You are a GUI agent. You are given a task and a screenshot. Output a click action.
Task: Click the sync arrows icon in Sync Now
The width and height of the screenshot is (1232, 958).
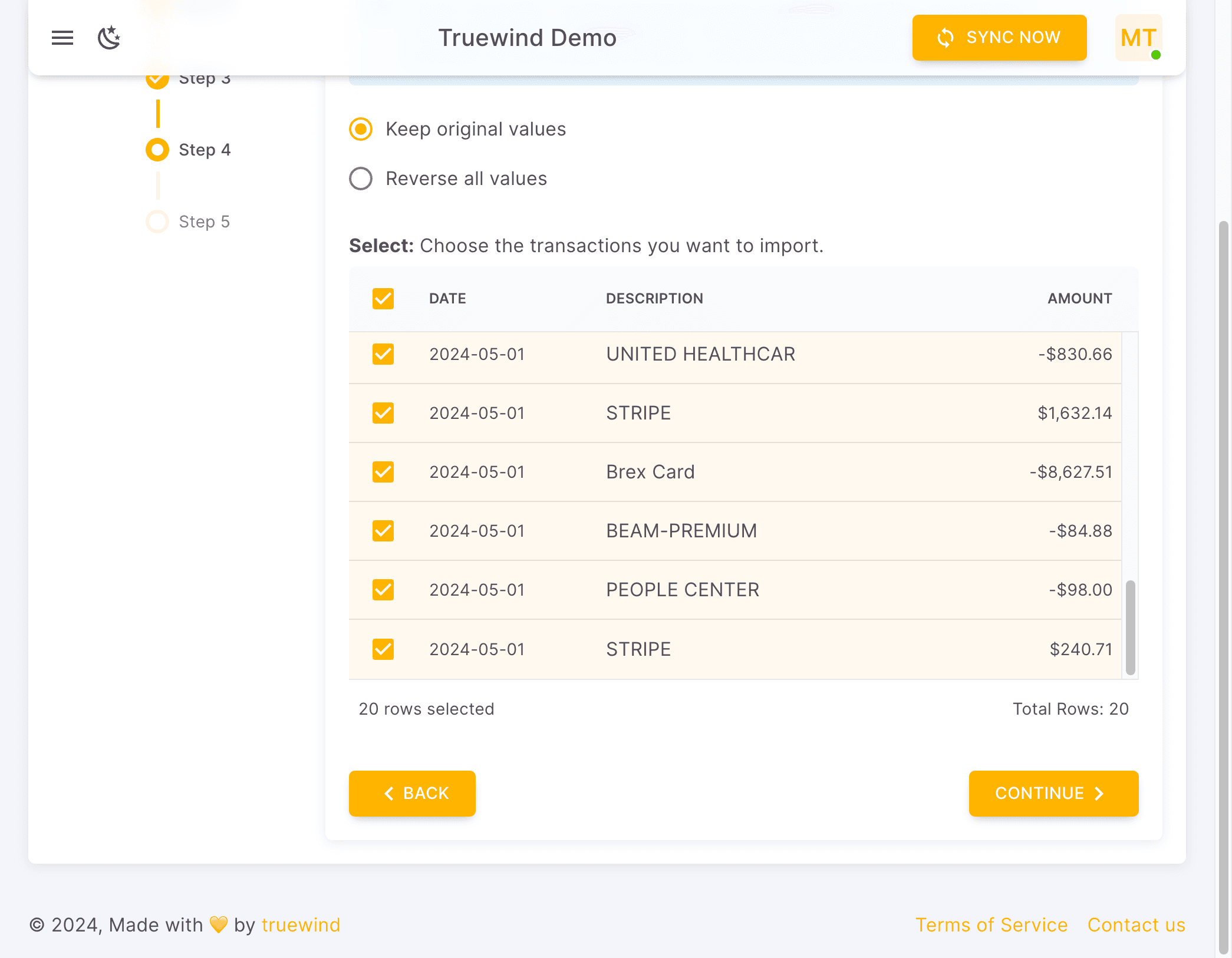(x=944, y=37)
